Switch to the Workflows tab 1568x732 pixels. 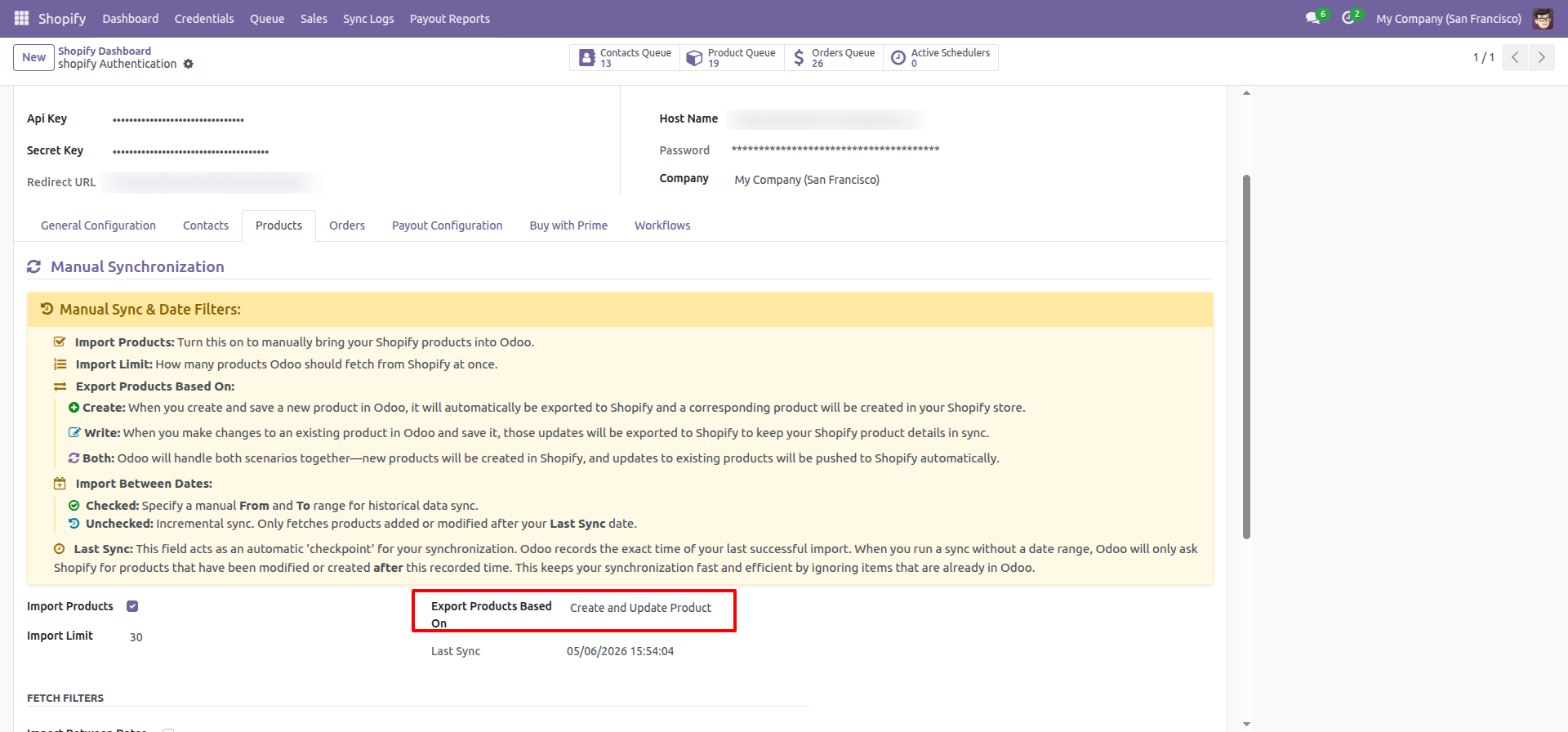662,225
